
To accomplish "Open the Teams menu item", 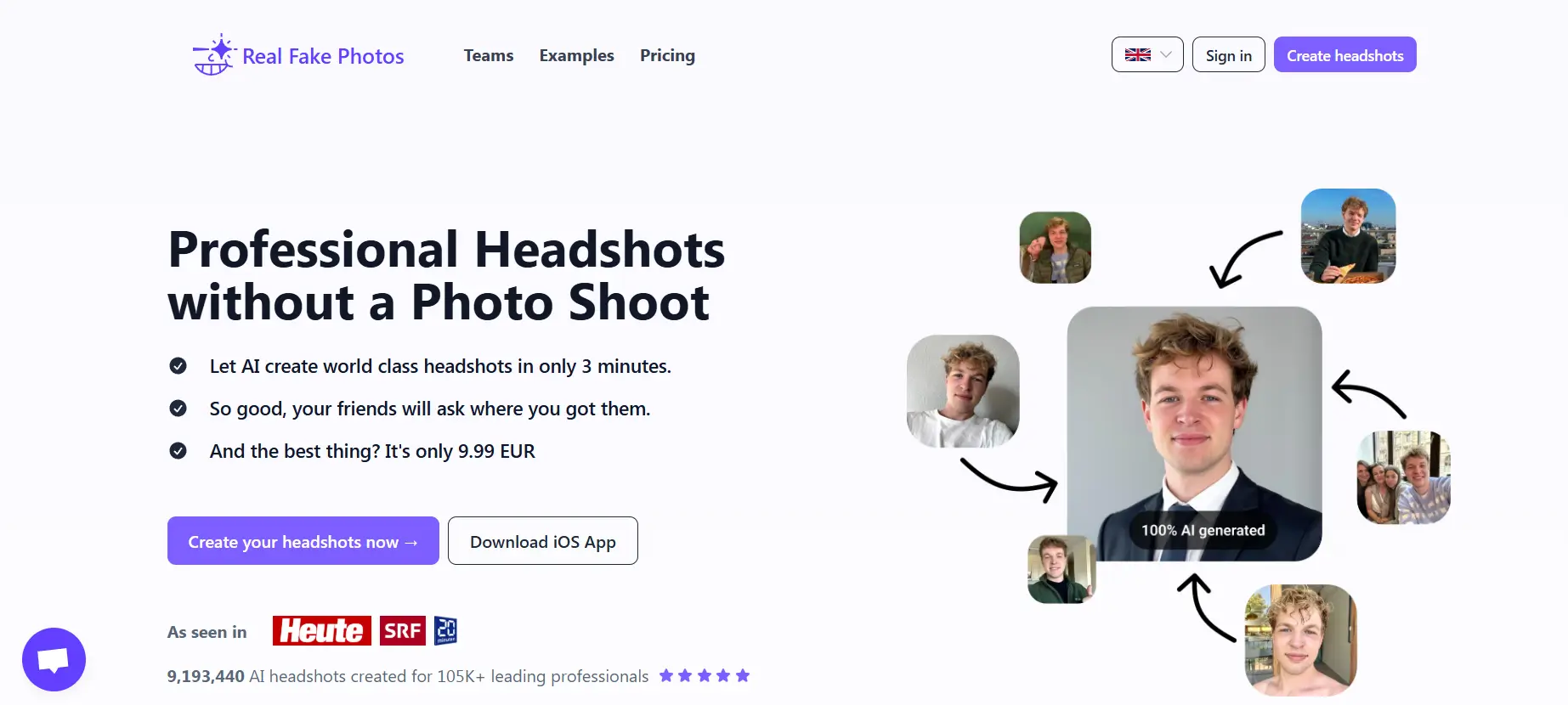I will coord(489,55).
